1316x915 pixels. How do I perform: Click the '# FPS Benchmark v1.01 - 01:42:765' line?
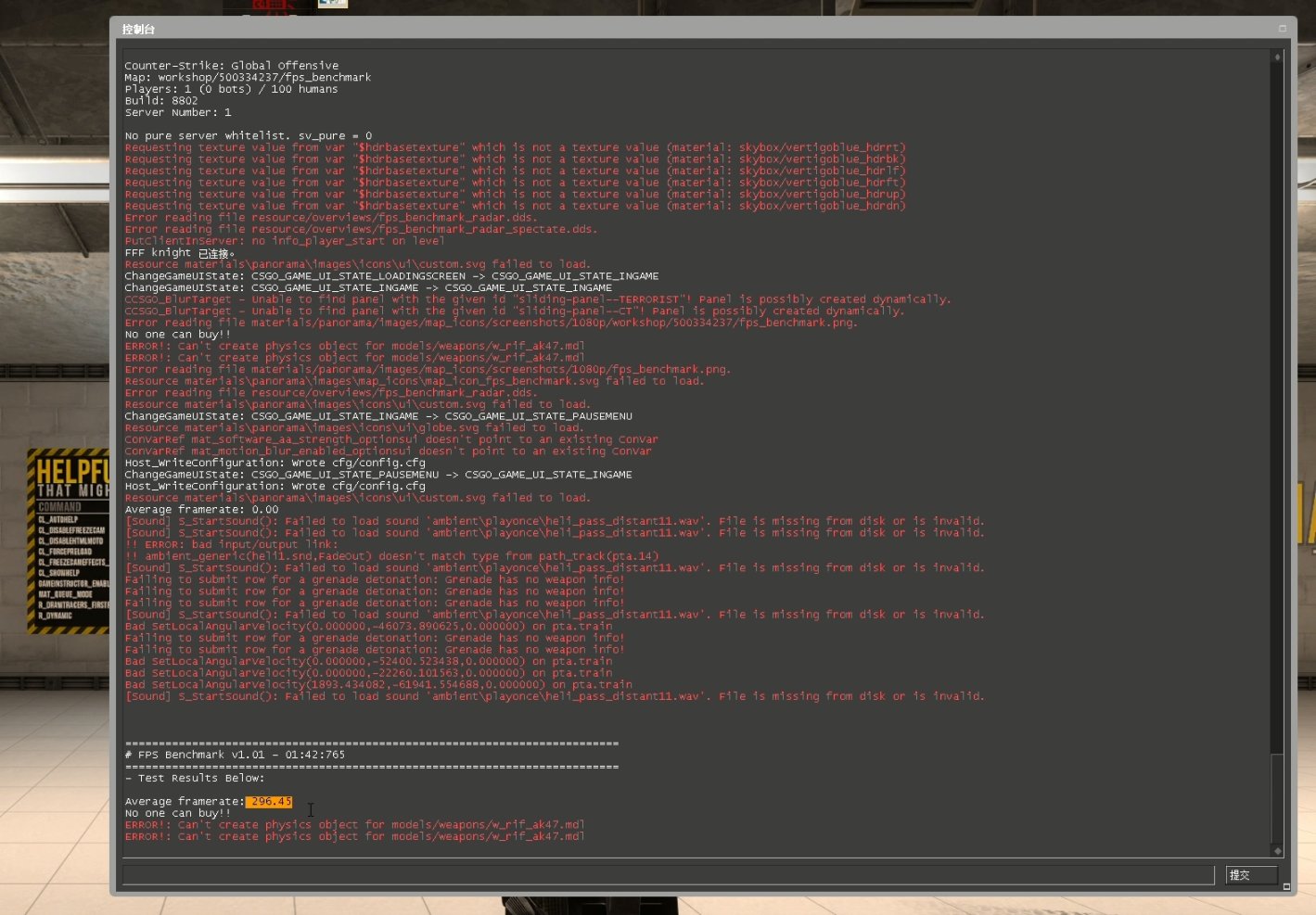pos(235,755)
